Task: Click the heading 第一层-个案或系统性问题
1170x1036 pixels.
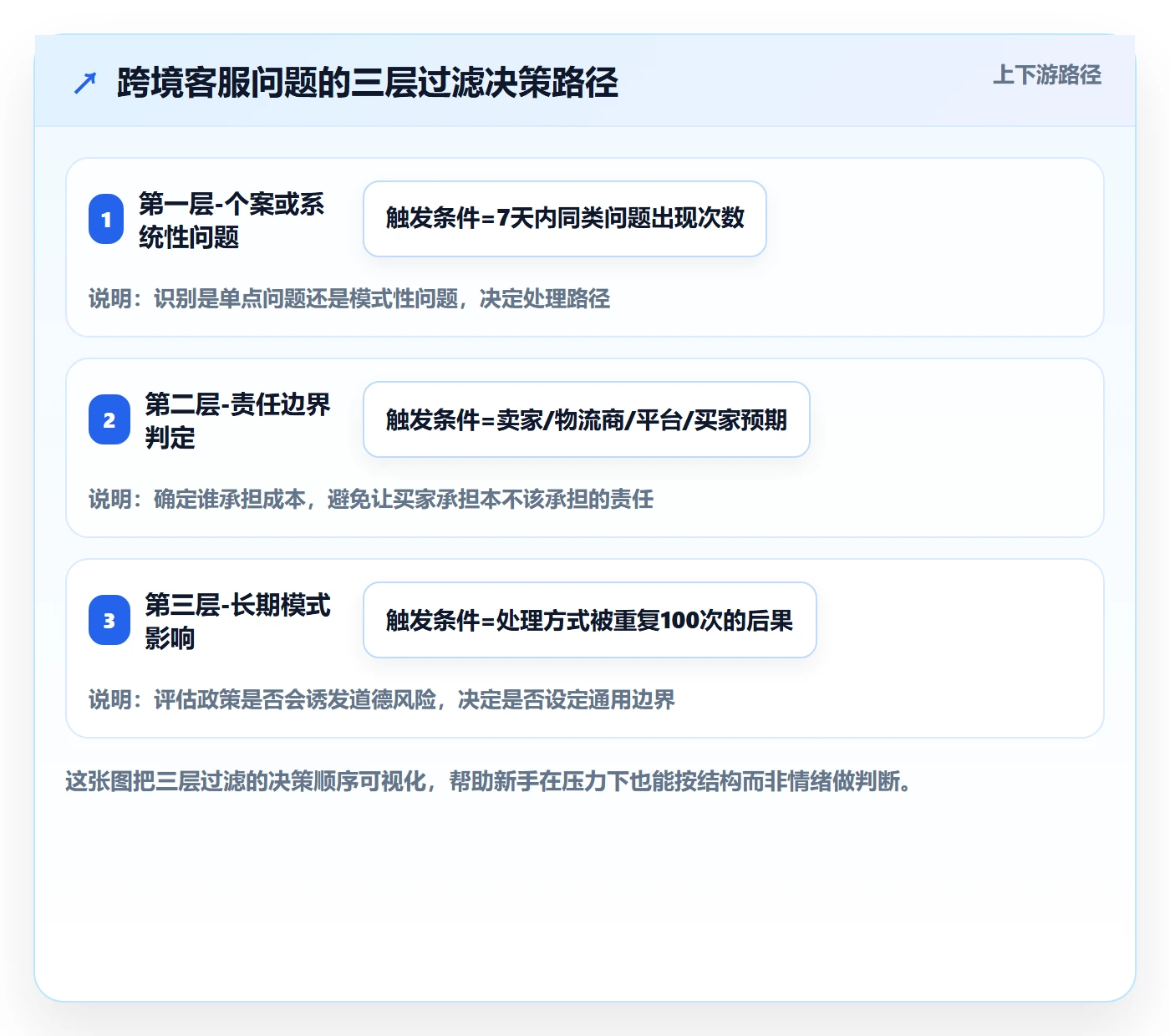Action: [x=231, y=220]
